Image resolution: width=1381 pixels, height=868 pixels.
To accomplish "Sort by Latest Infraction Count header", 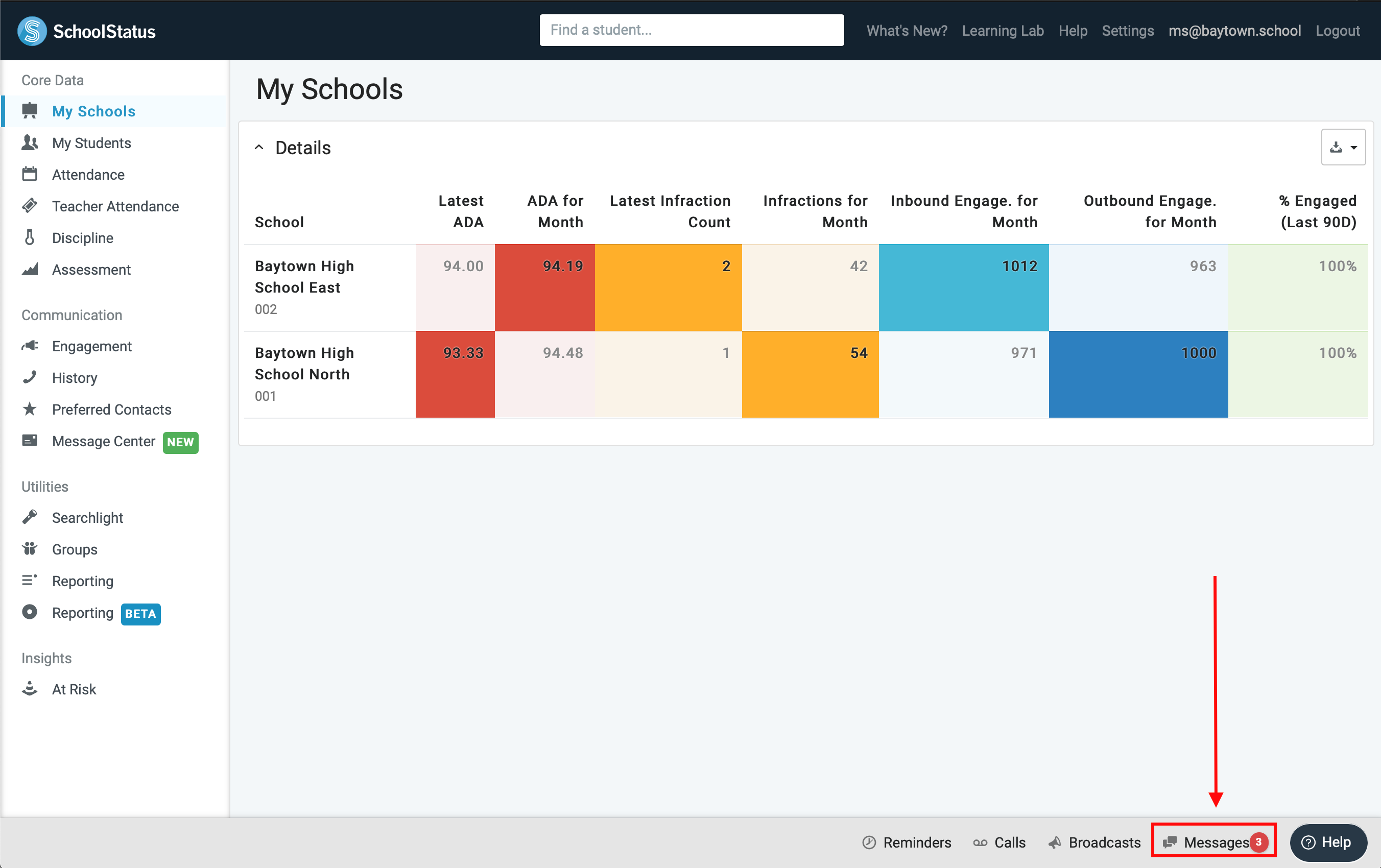I will [x=670, y=211].
